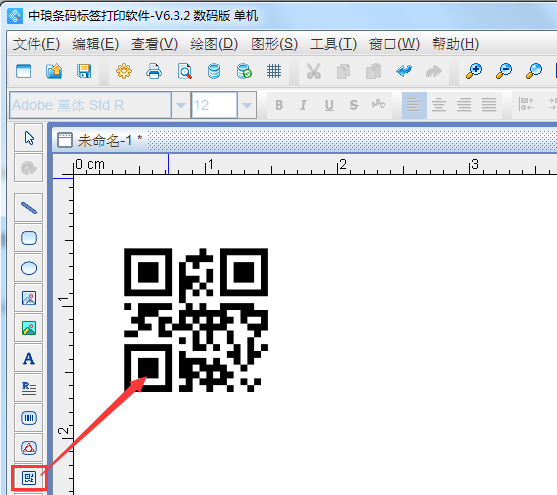Image resolution: width=557 pixels, height=495 pixels.
Task: Redo the last action
Action: coord(434,71)
